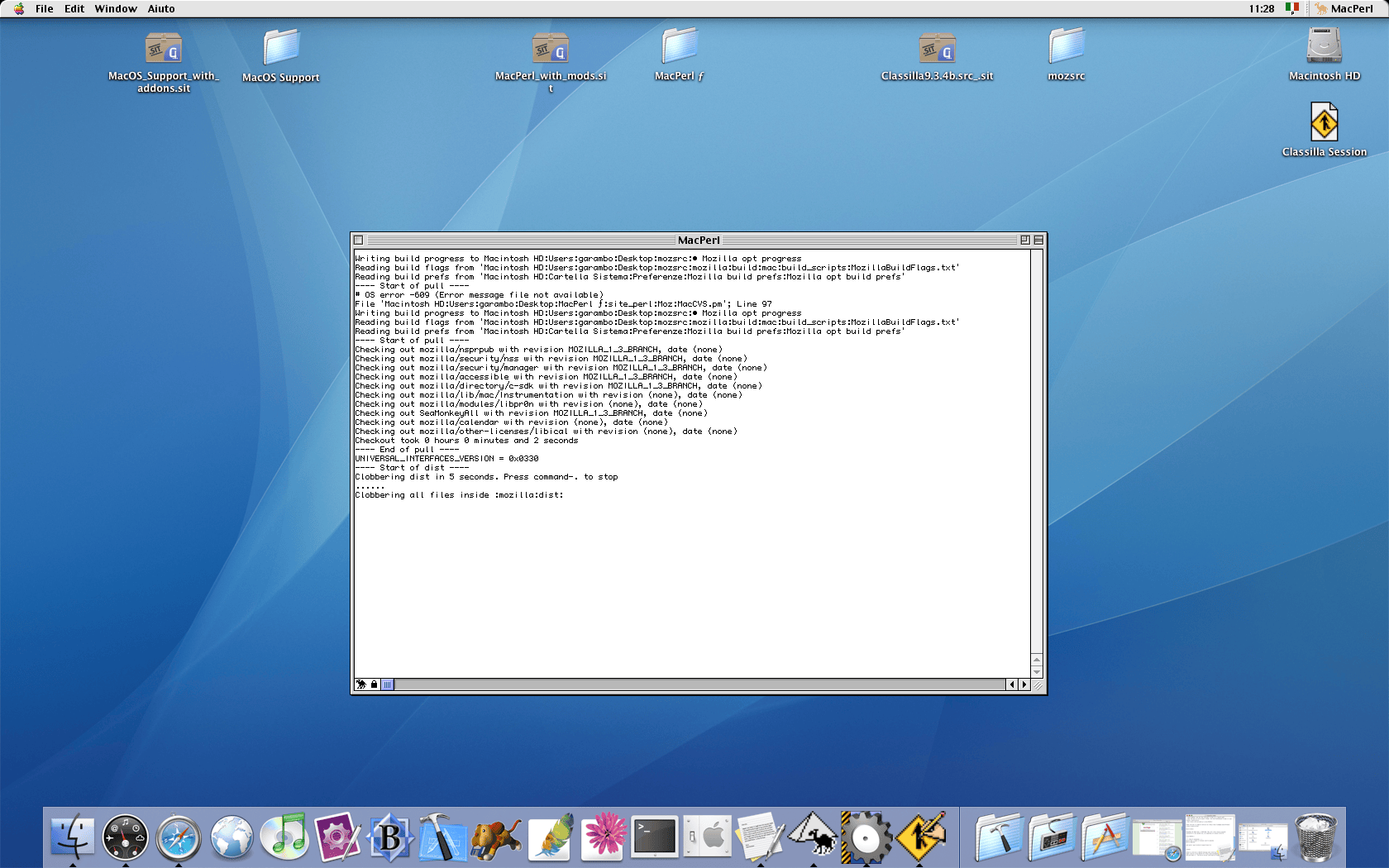Toggle the lock icon in MacPerl window footer
1389x868 pixels.
click(374, 684)
